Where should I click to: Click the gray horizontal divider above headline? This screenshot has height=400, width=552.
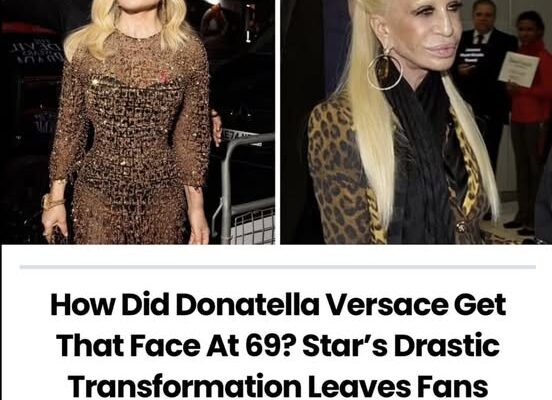coord(278,267)
